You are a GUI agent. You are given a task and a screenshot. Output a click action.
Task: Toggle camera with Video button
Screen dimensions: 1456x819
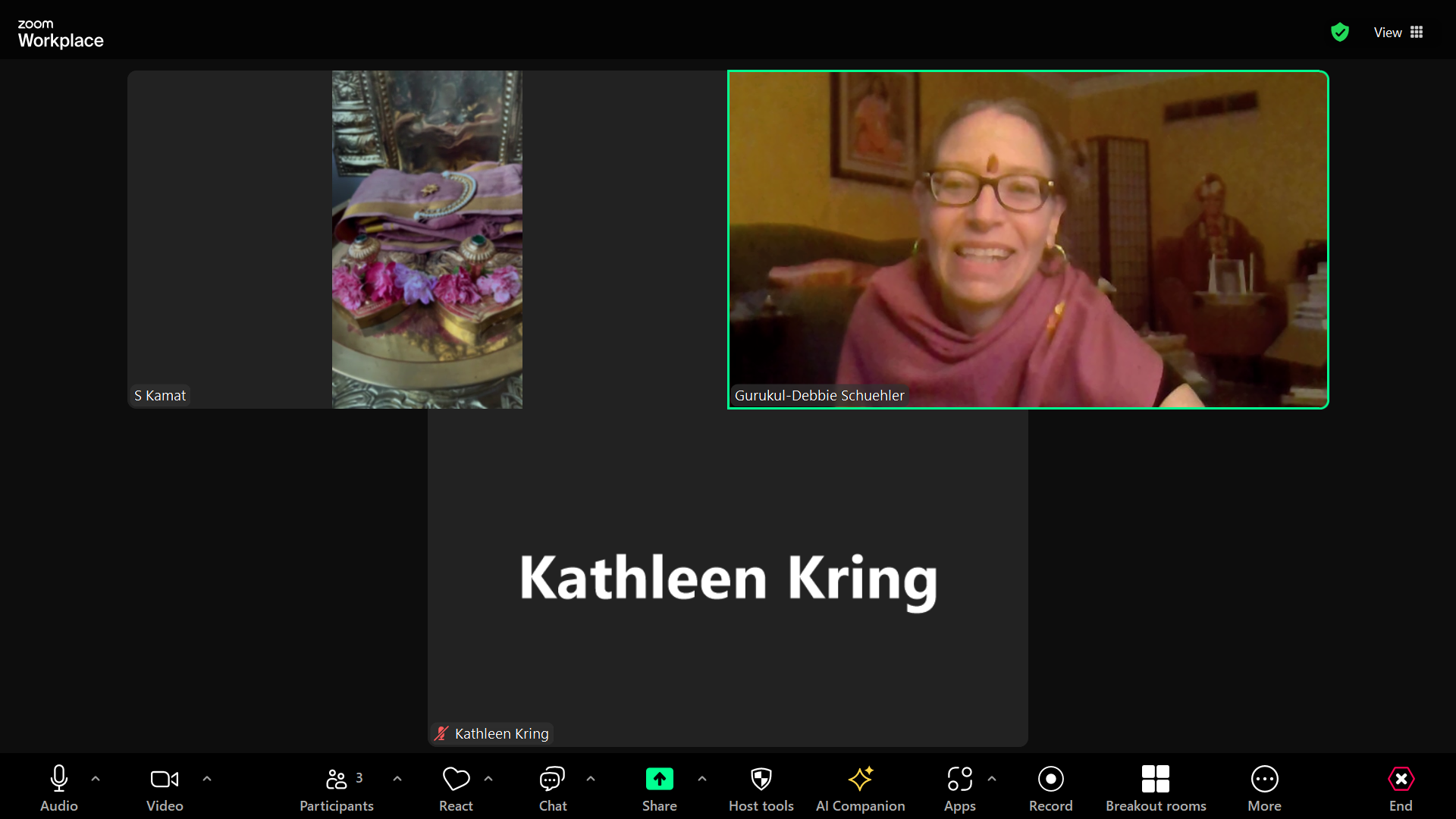click(x=165, y=787)
